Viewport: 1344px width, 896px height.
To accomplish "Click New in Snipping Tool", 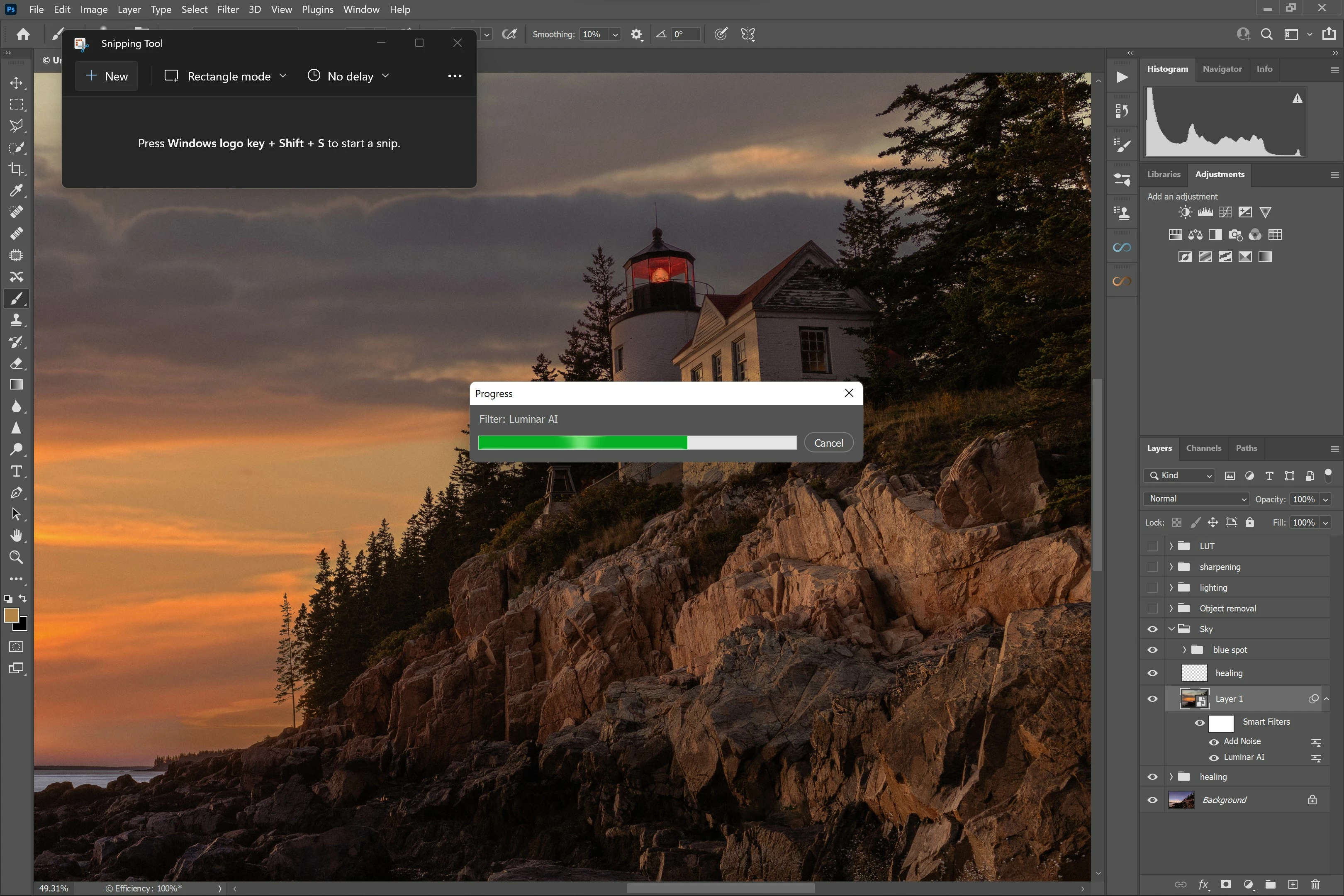I will (106, 76).
